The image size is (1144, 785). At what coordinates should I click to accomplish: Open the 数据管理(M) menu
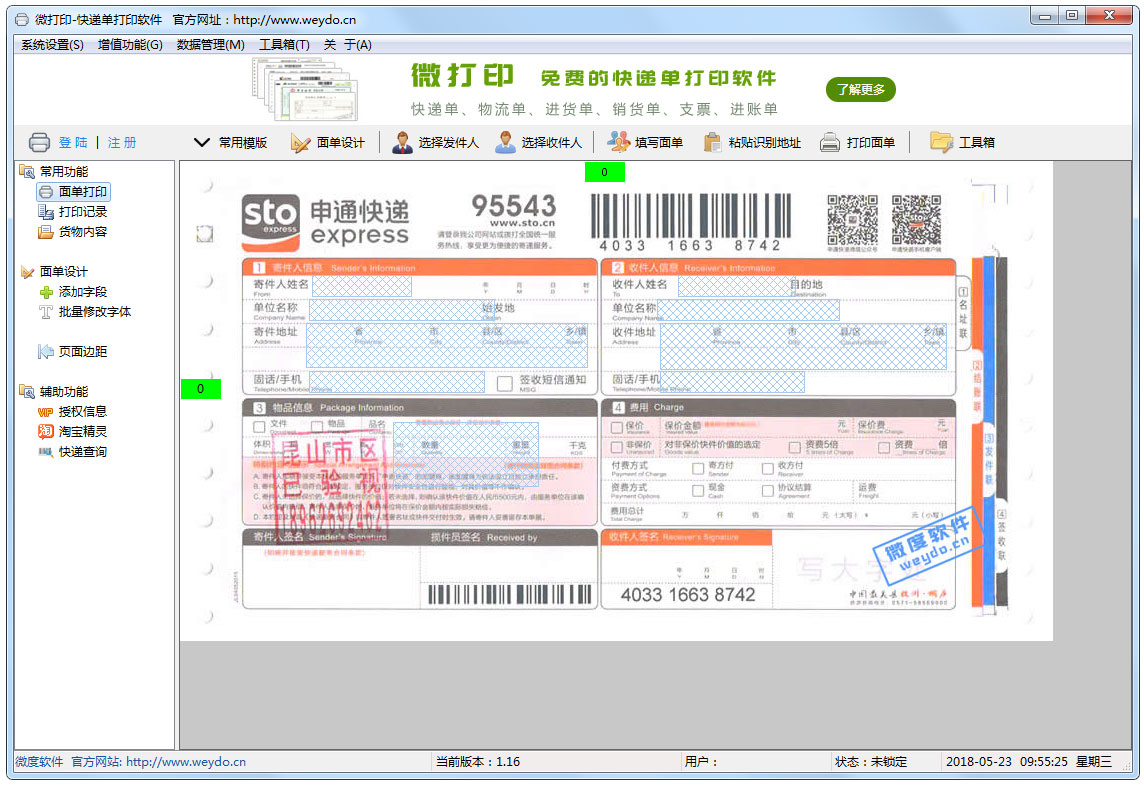pyautogui.click(x=210, y=45)
